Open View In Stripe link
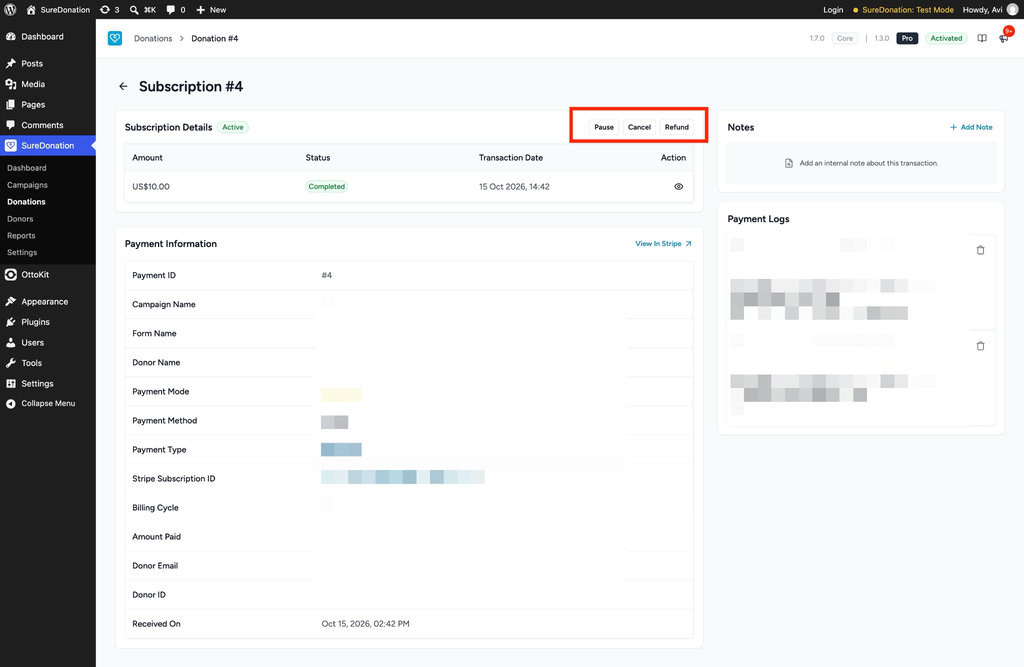The height and width of the screenshot is (667, 1024). tap(664, 244)
